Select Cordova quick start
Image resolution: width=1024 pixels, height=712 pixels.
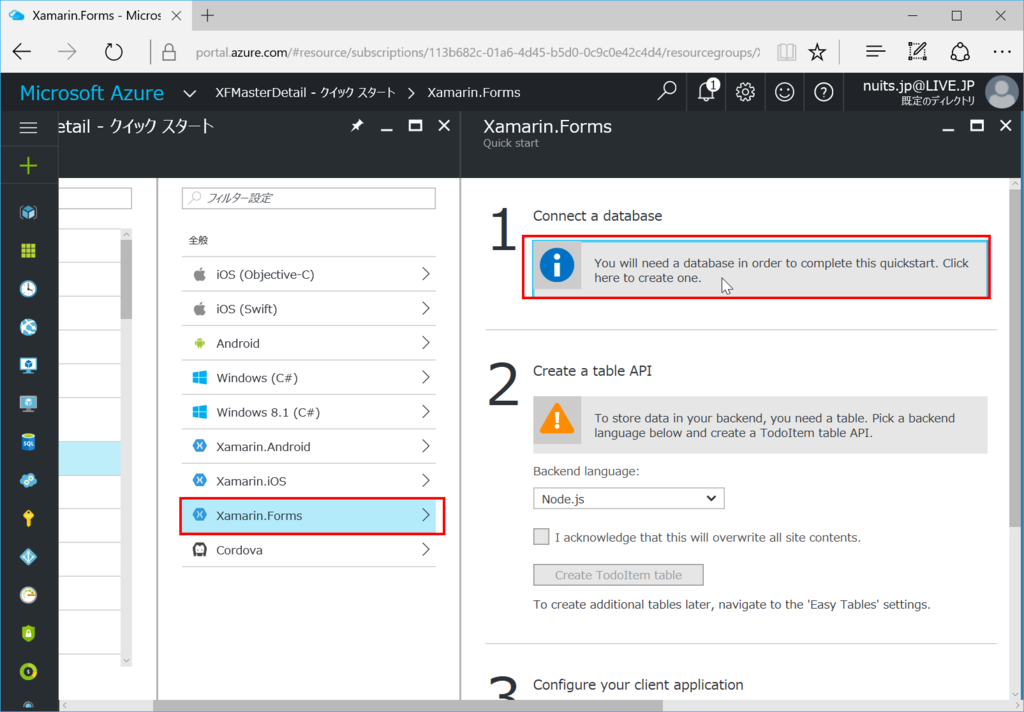(x=308, y=550)
